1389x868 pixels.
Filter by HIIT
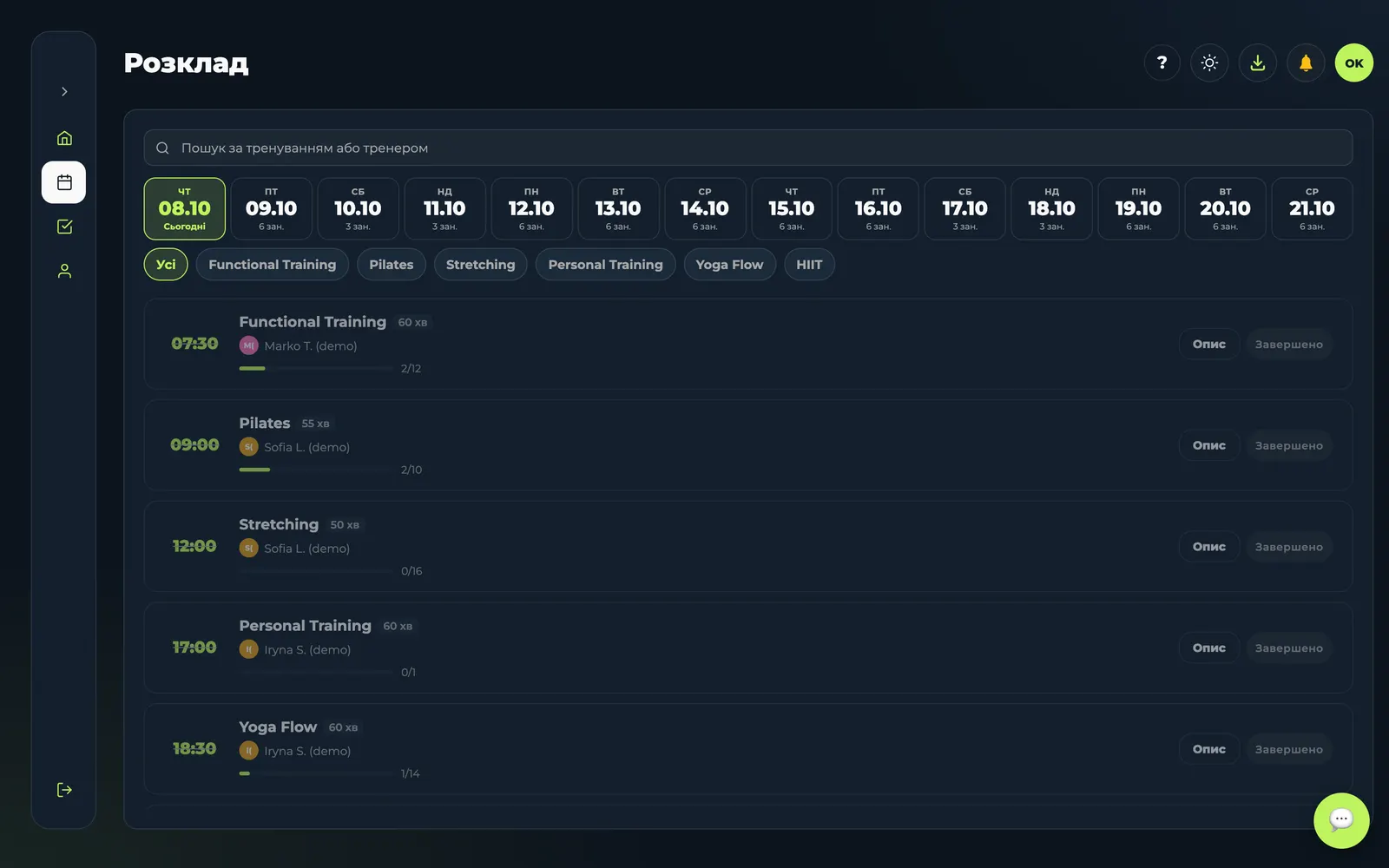(809, 265)
